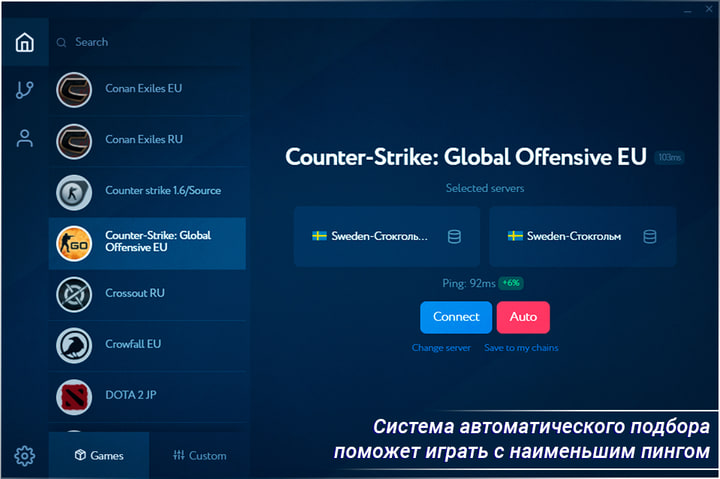This screenshot has height=479, width=720.
Task: Click Save to my chains link
Action: [x=521, y=348]
